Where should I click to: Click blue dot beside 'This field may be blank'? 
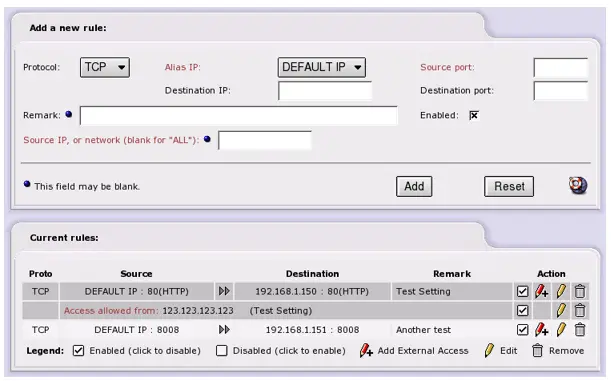(27, 184)
